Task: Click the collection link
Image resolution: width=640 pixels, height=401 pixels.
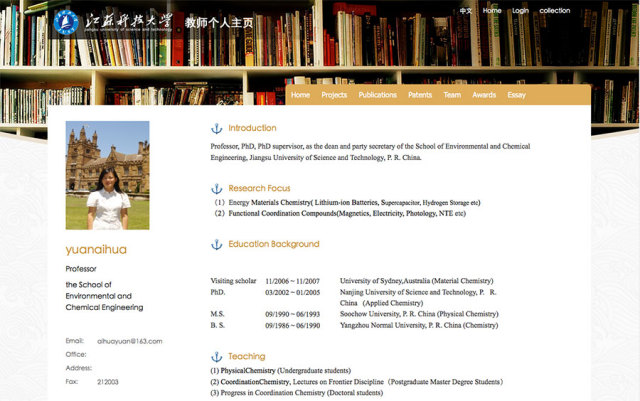Action: (555, 11)
